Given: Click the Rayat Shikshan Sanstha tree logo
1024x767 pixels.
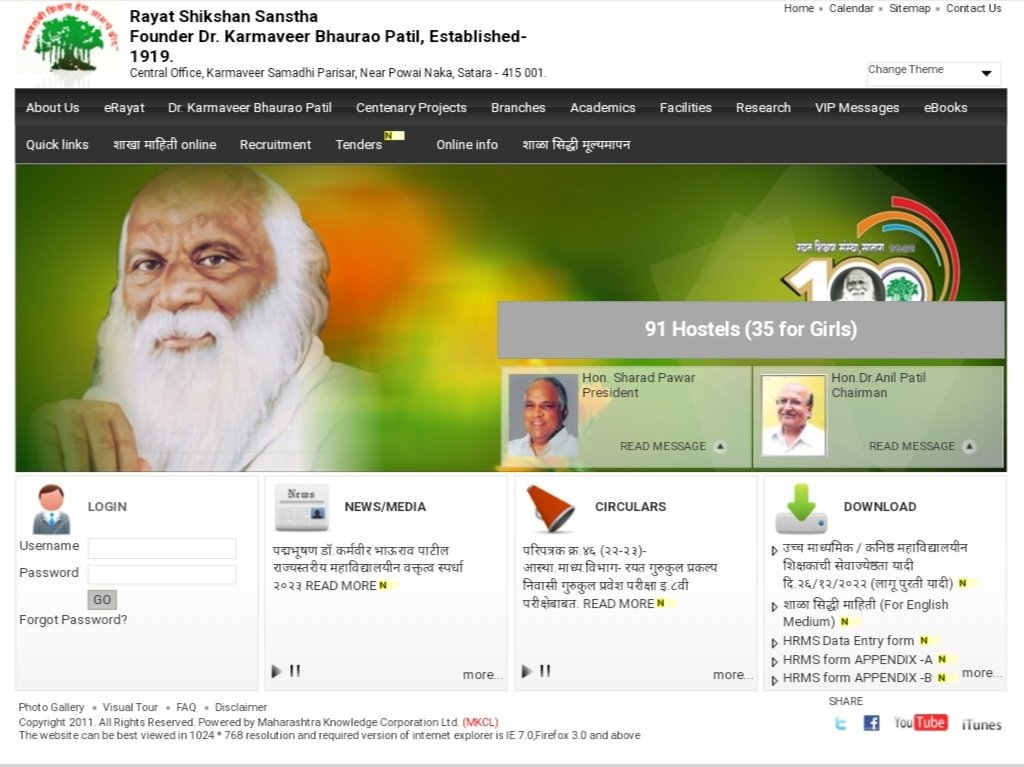Looking at the screenshot, I should pos(69,44).
